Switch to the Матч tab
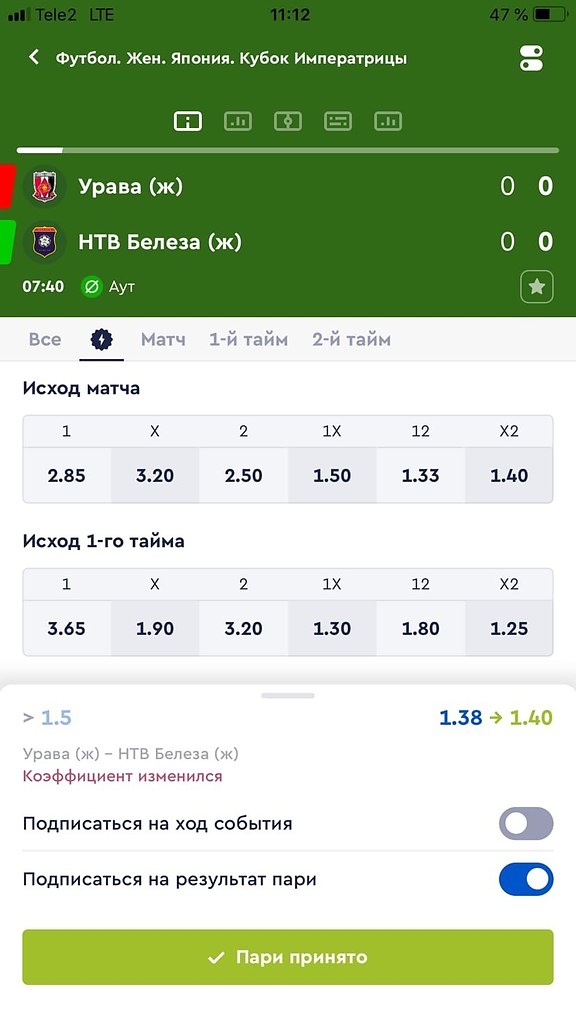Image resolution: width=576 pixels, height=1024 pixels. pos(163,340)
